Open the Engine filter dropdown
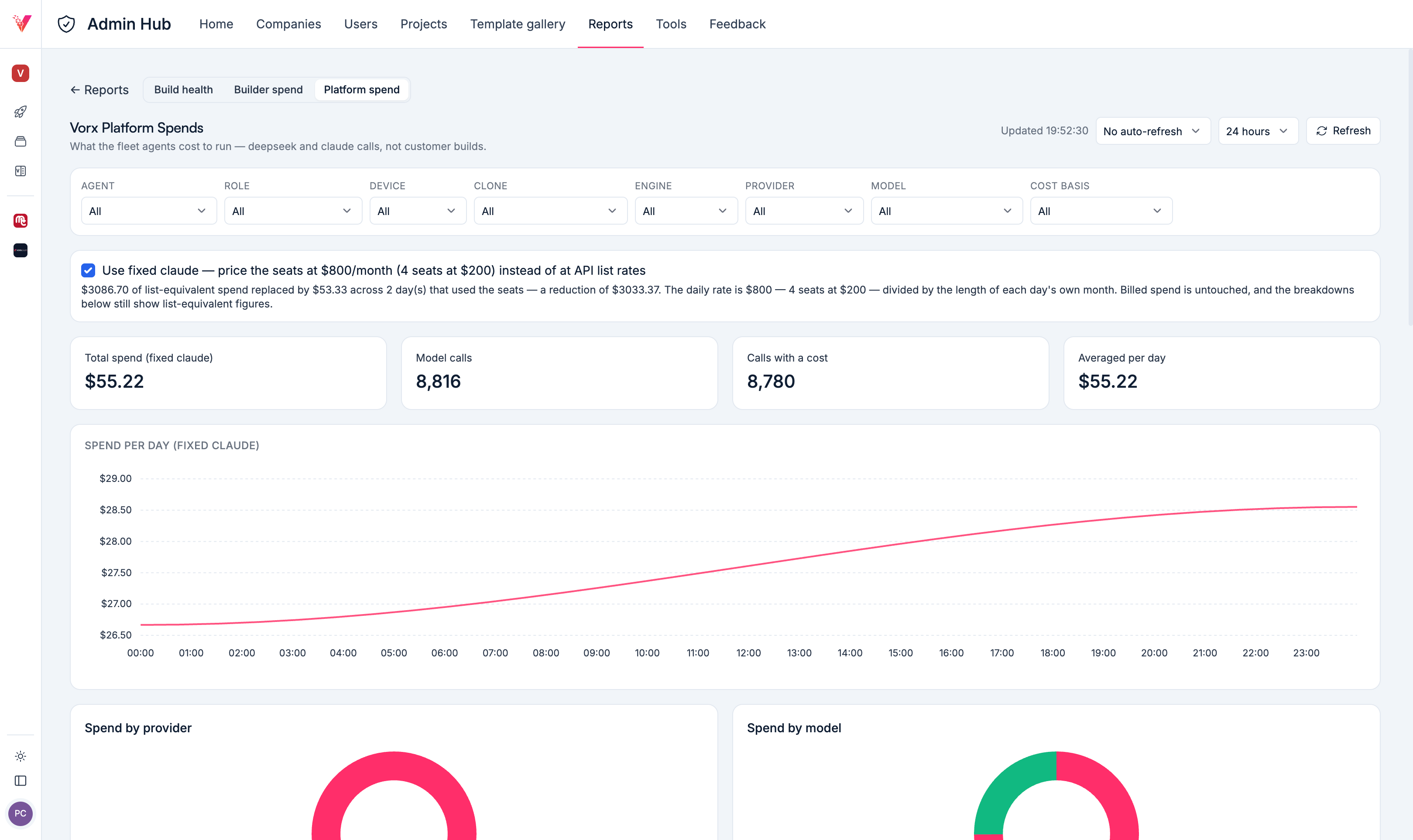Screen dimensions: 1413x840 click(686, 211)
